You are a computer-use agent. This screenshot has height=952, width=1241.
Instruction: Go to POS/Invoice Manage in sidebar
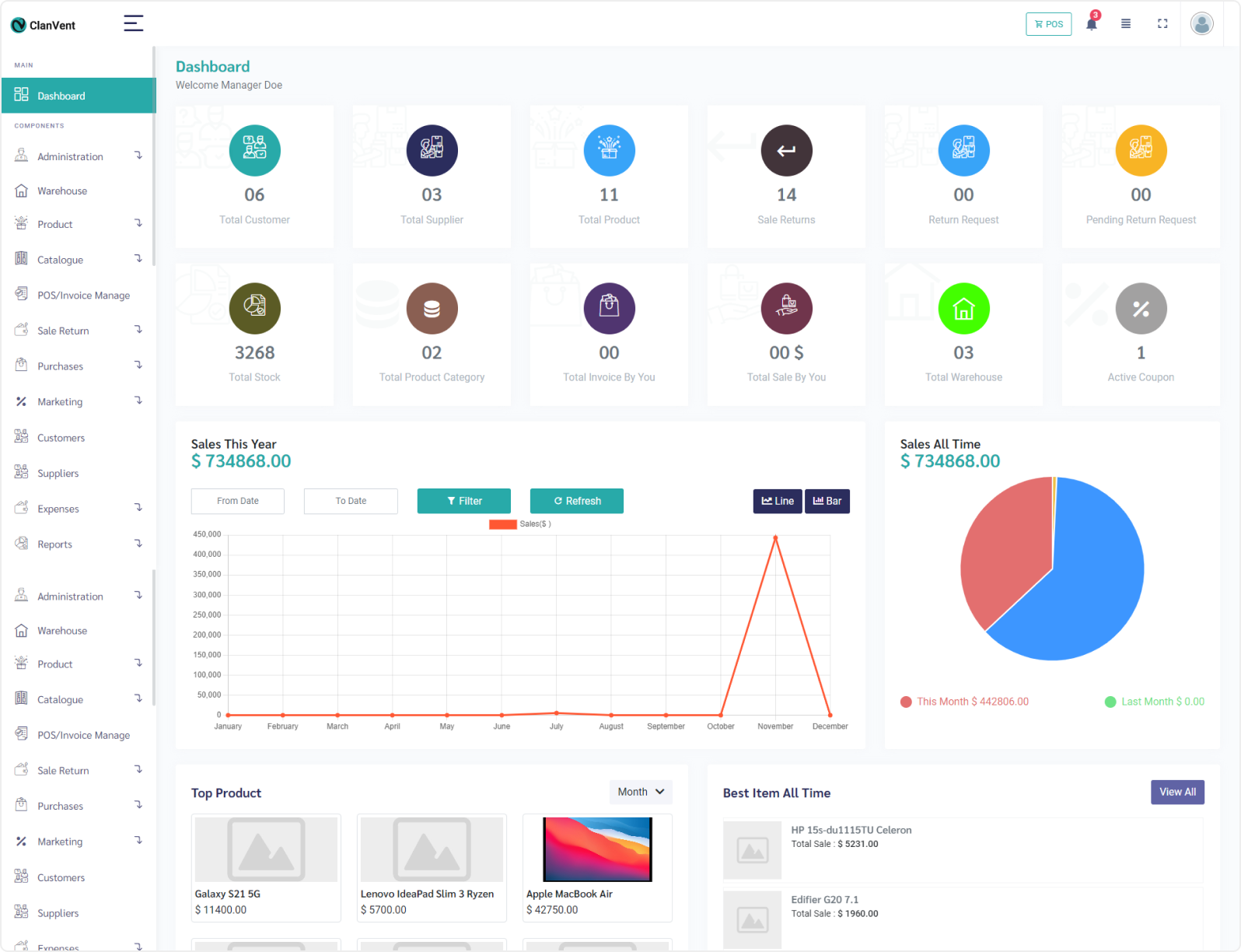click(83, 296)
